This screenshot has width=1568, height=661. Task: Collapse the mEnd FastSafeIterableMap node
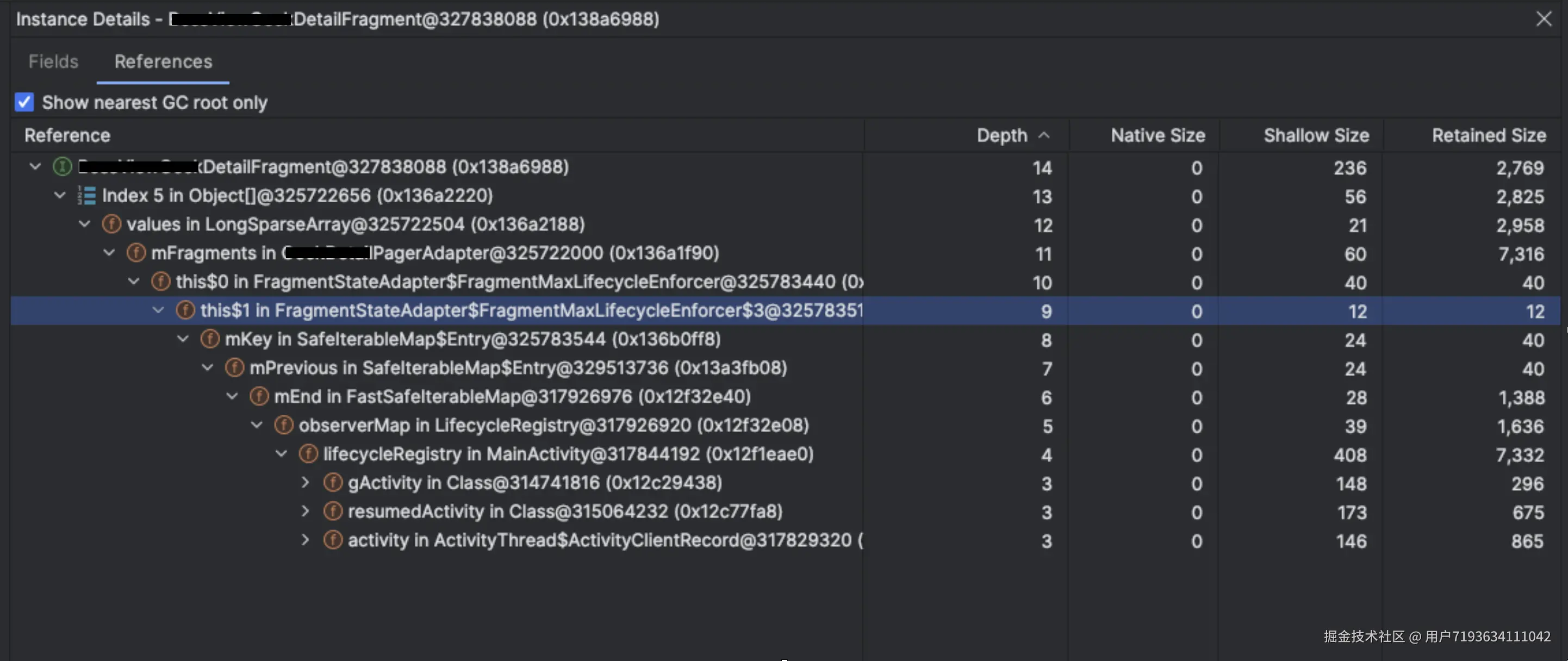tap(232, 396)
